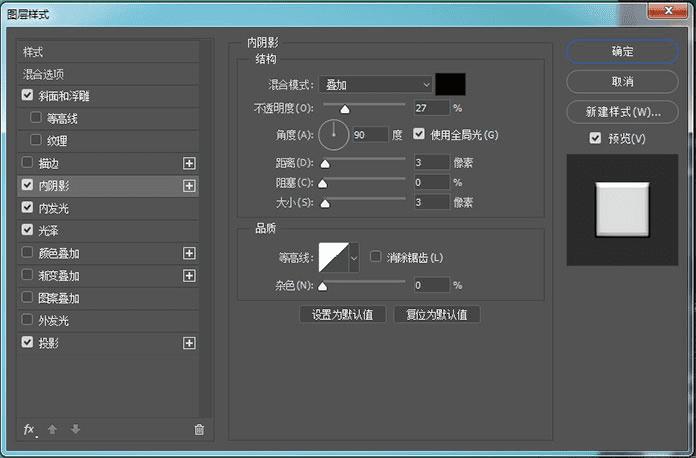
Task: Open the 内发光 settings row
Action: point(108,208)
